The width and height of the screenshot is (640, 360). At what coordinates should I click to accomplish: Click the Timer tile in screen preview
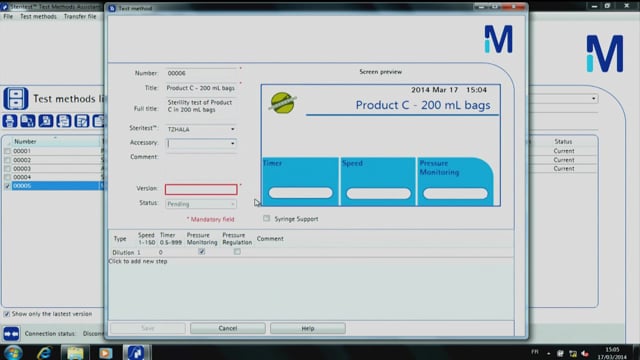pyautogui.click(x=300, y=181)
